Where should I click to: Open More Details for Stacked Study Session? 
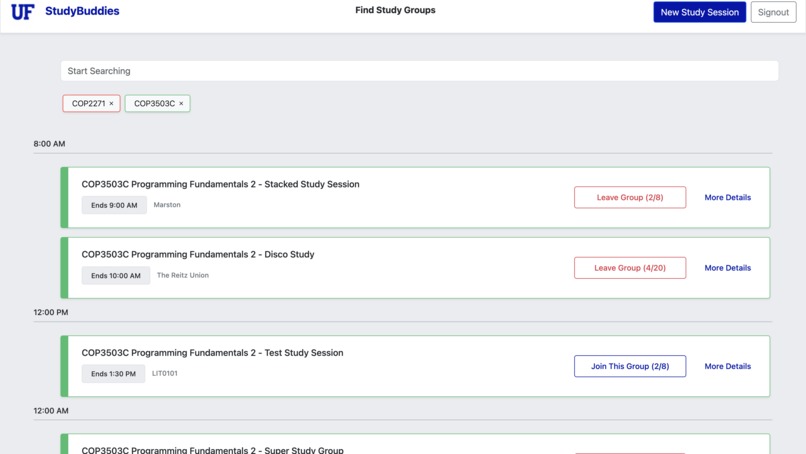pyautogui.click(x=727, y=198)
